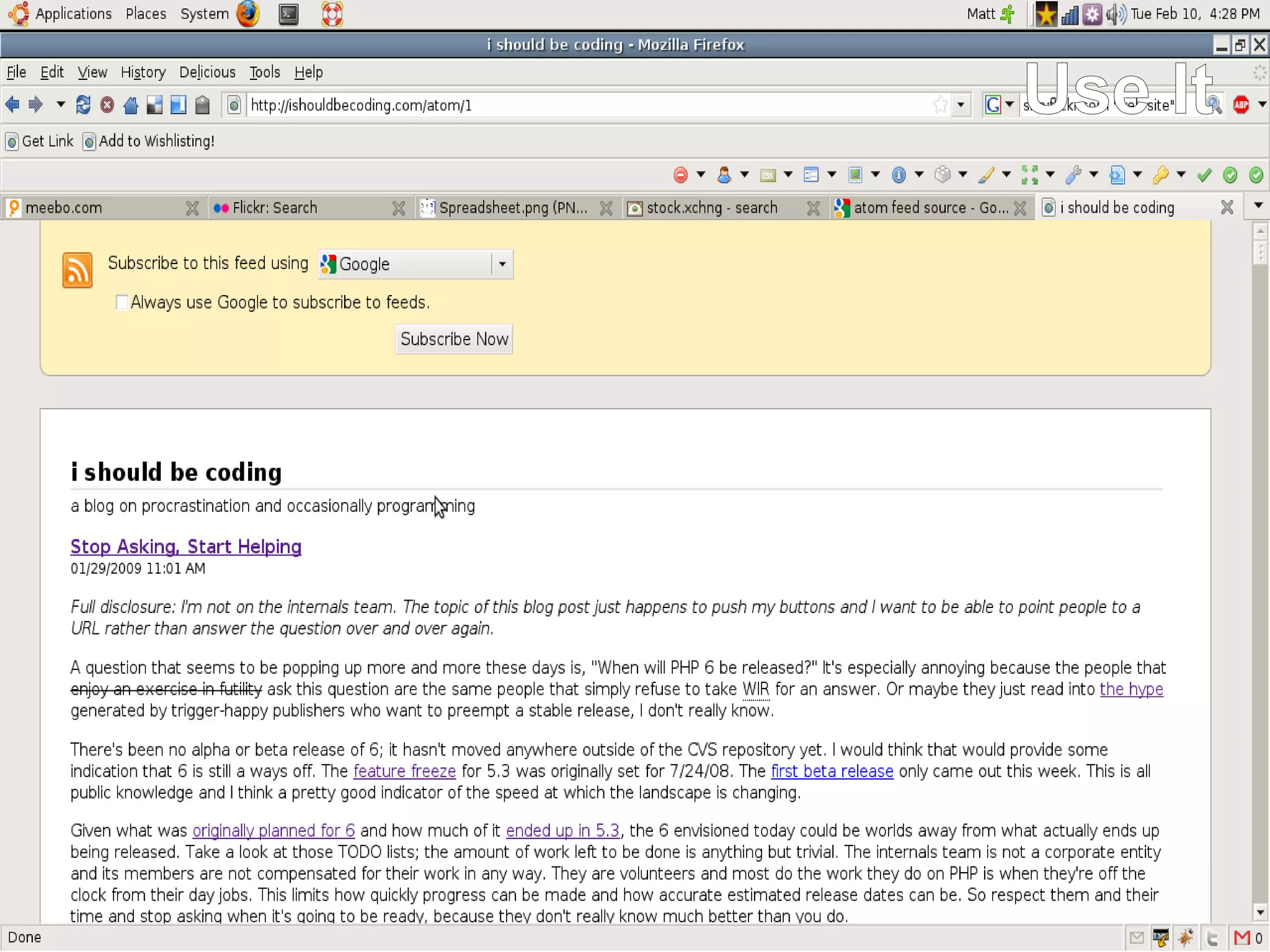
Task: Expand the URL bar history dropdown
Action: [x=961, y=105]
